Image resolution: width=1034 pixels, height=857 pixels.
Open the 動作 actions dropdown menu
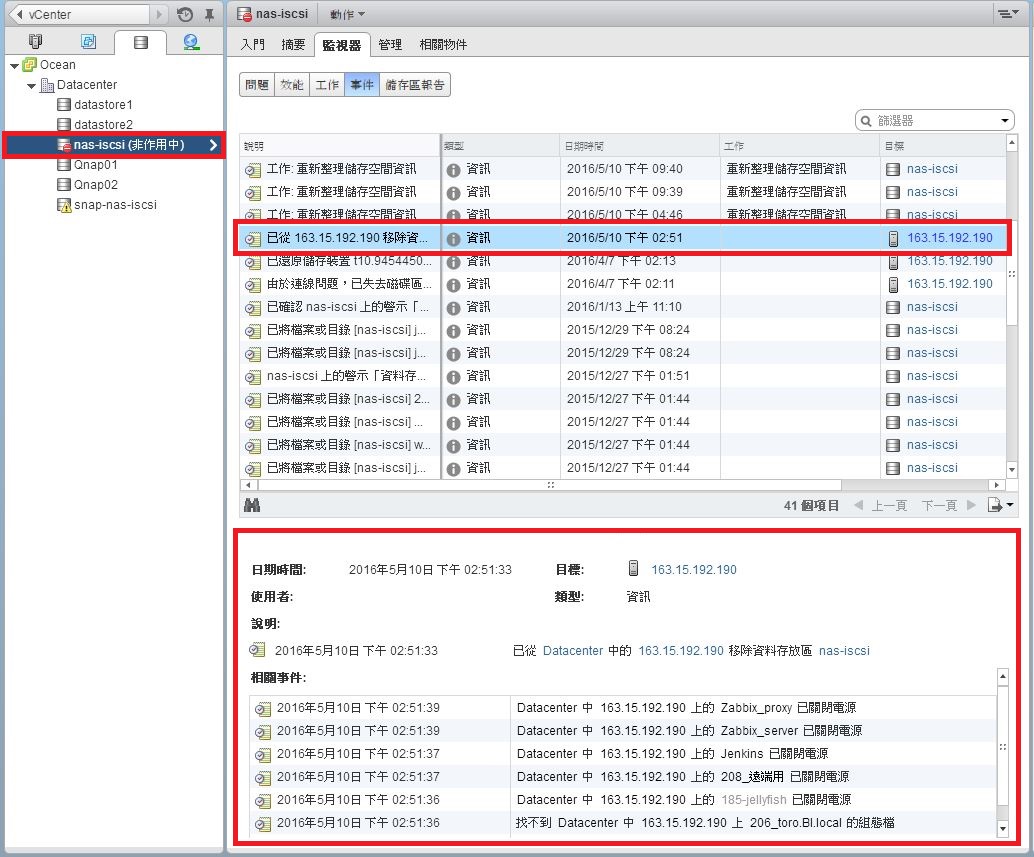pos(347,14)
